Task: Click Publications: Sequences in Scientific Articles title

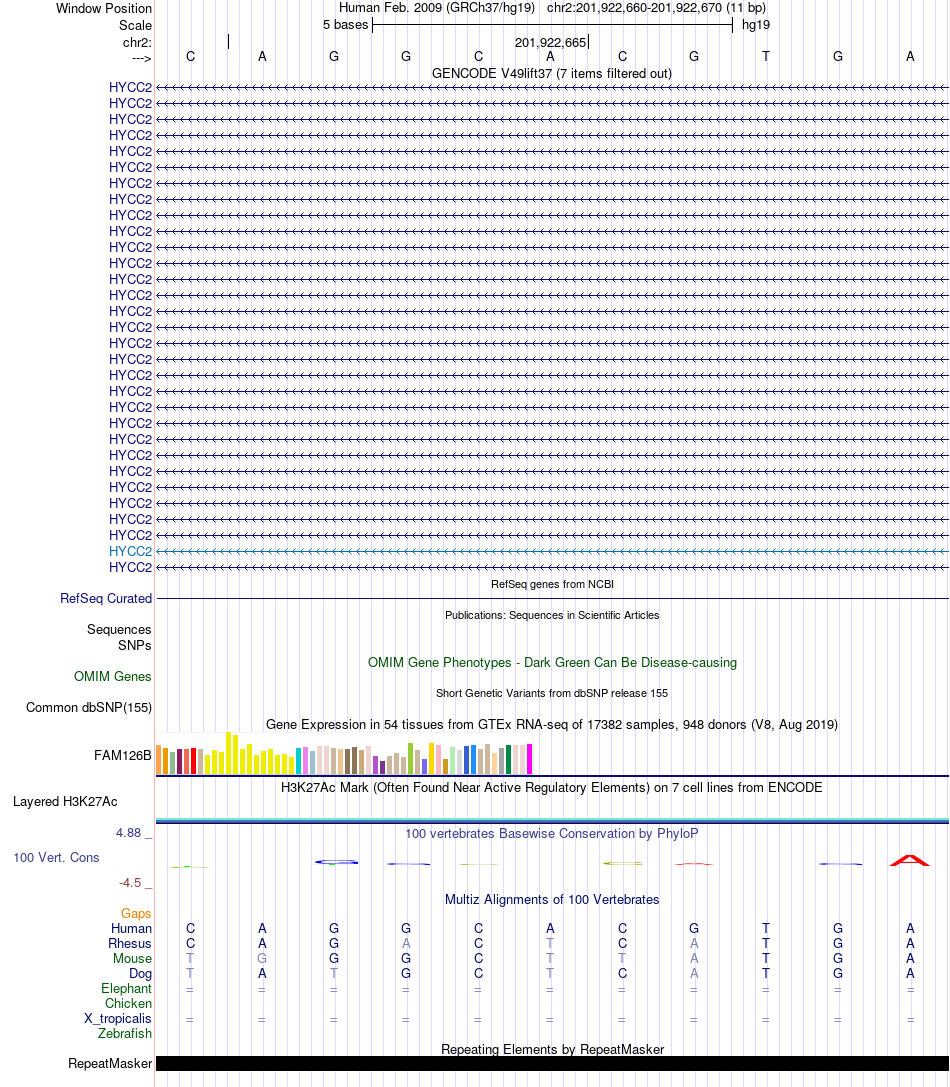Action: pyautogui.click(x=552, y=615)
